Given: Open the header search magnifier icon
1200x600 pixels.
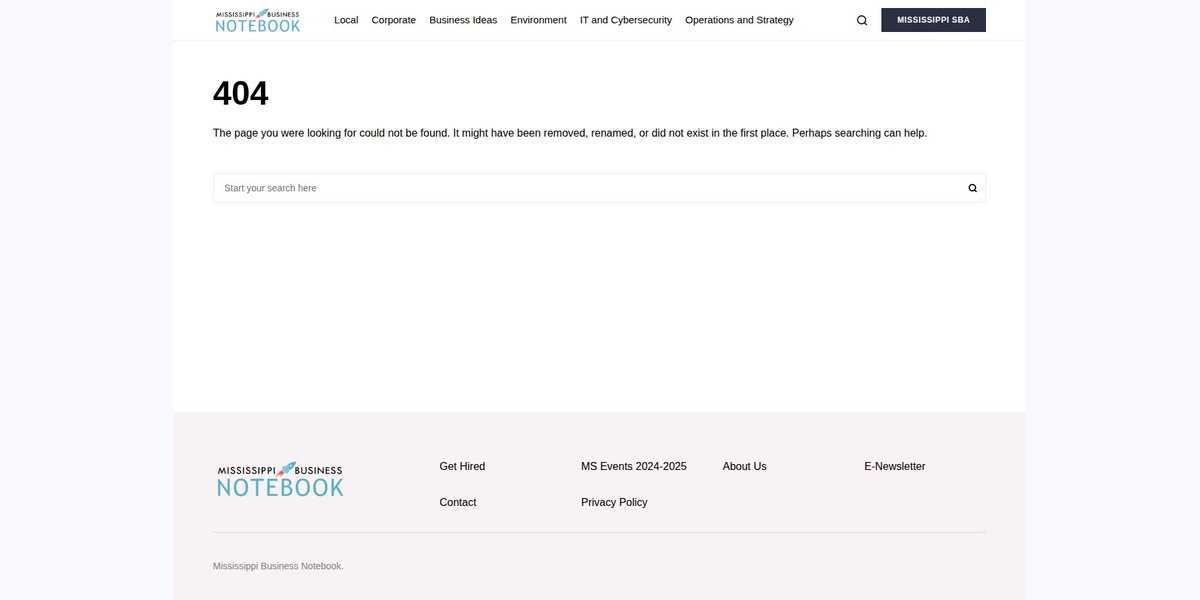Looking at the screenshot, I should point(862,20).
